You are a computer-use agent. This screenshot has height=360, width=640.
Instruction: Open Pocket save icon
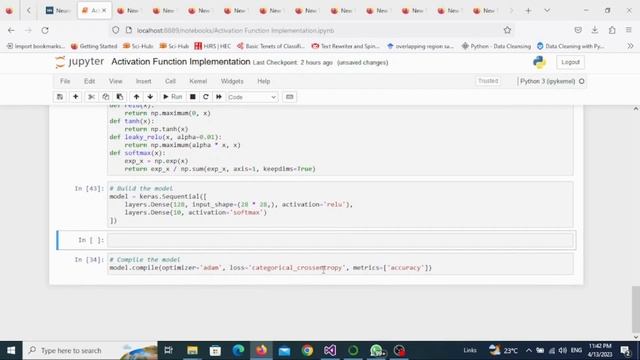tap(578, 30)
